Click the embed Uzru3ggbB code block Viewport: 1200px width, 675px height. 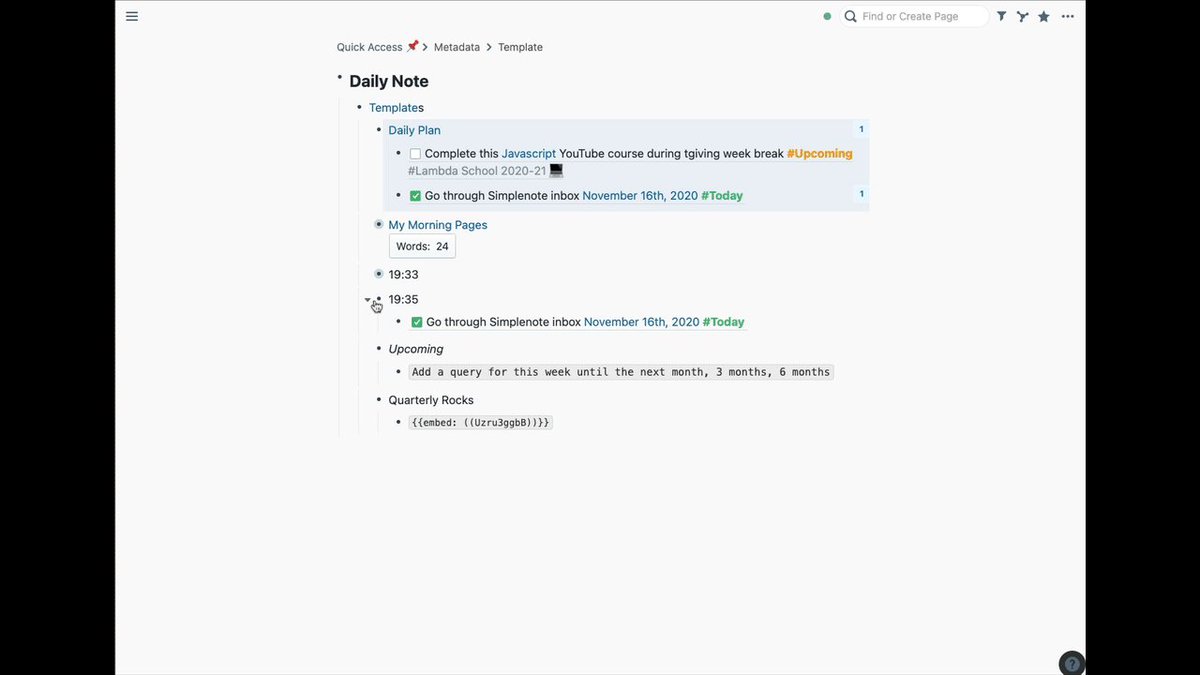[480, 423]
